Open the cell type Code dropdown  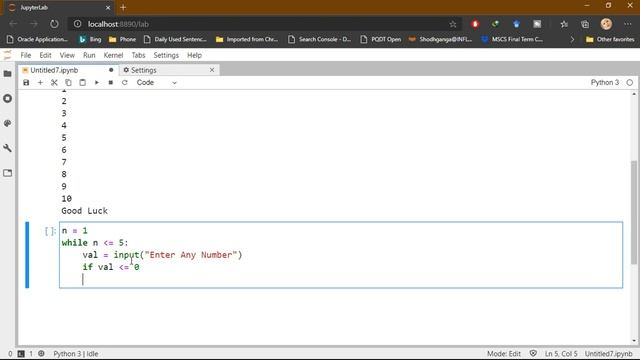click(156, 82)
